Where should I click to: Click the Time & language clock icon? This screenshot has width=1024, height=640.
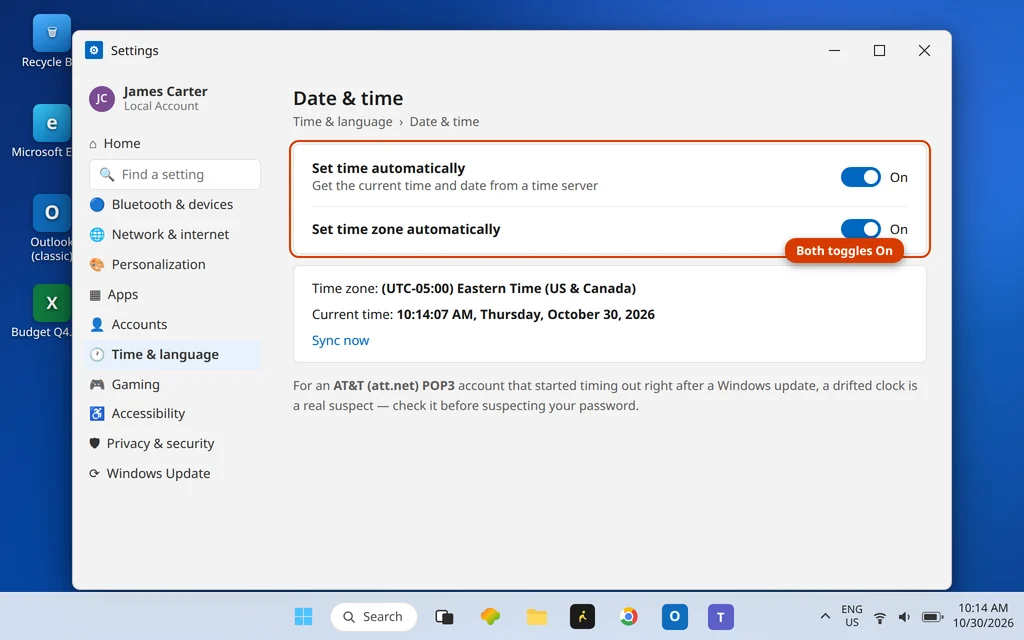(x=97, y=355)
